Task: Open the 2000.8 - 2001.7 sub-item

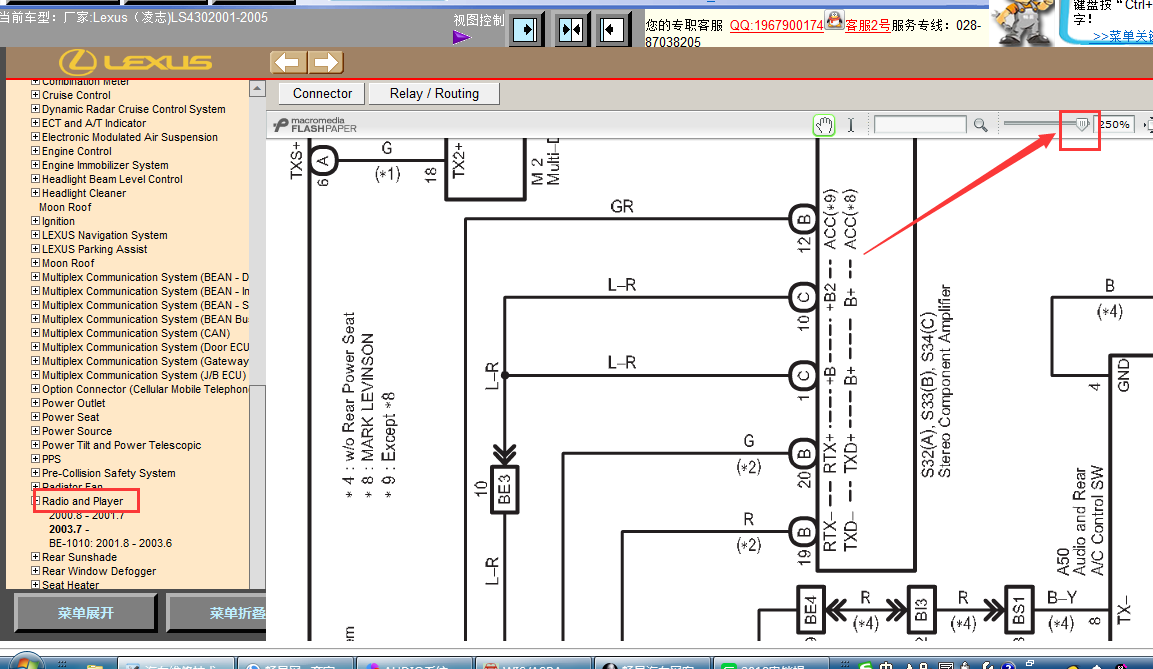Action: (86, 515)
